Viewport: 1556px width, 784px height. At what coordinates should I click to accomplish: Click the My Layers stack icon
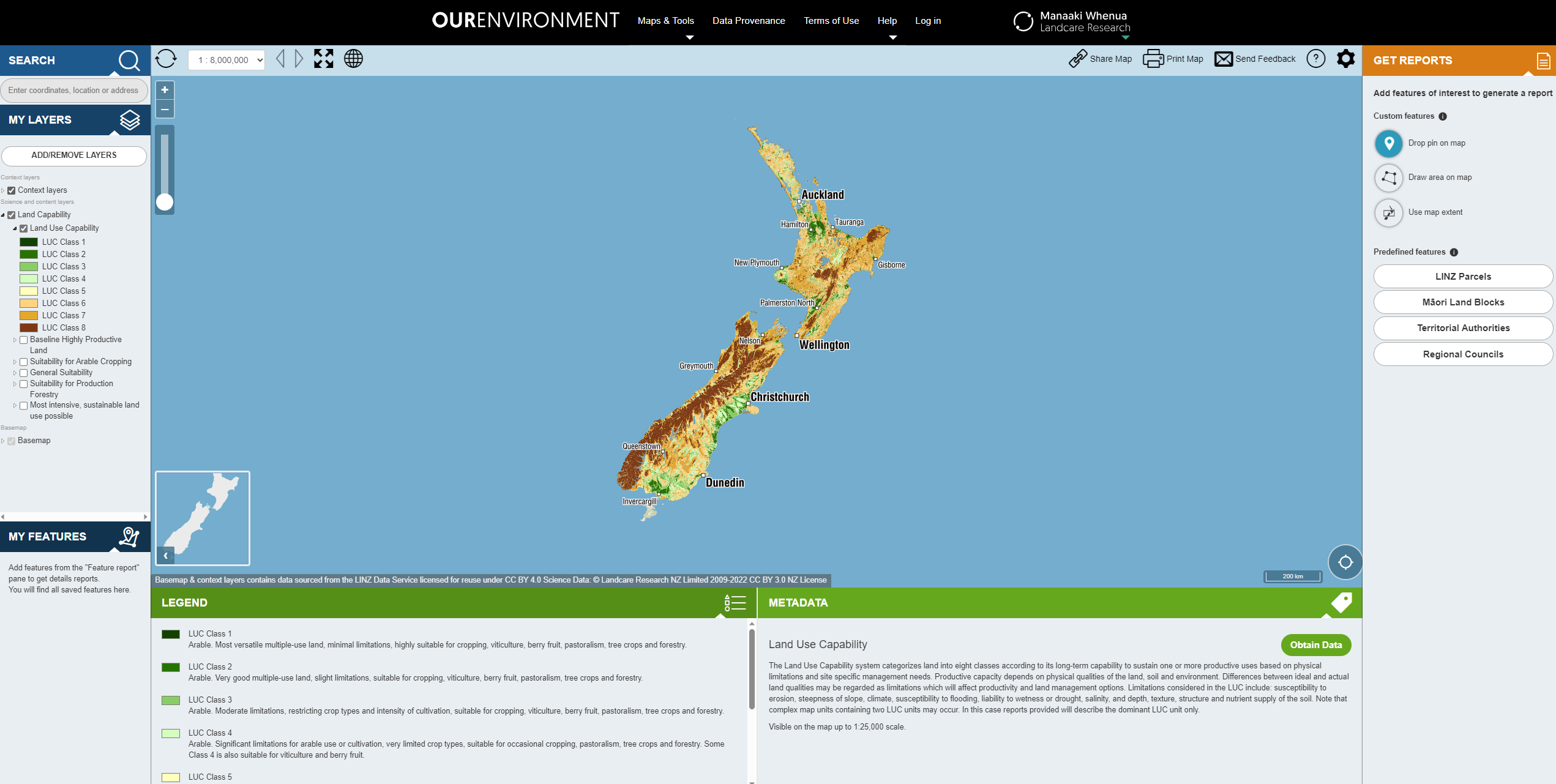[x=130, y=120]
